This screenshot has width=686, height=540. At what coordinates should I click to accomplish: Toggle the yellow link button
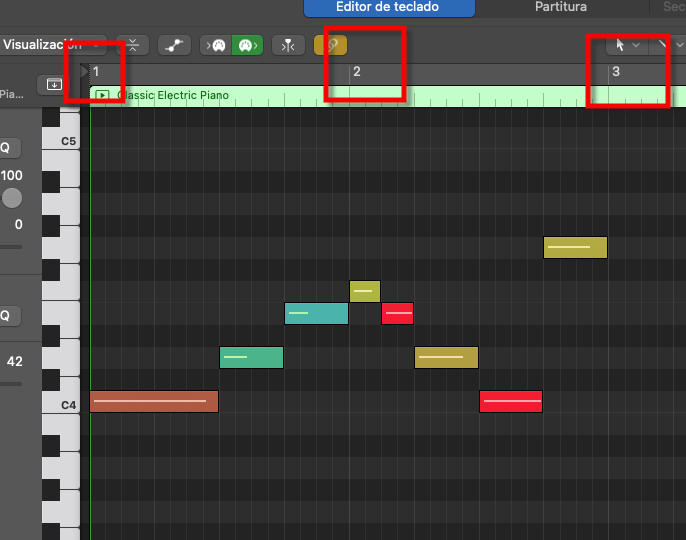(331, 45)
